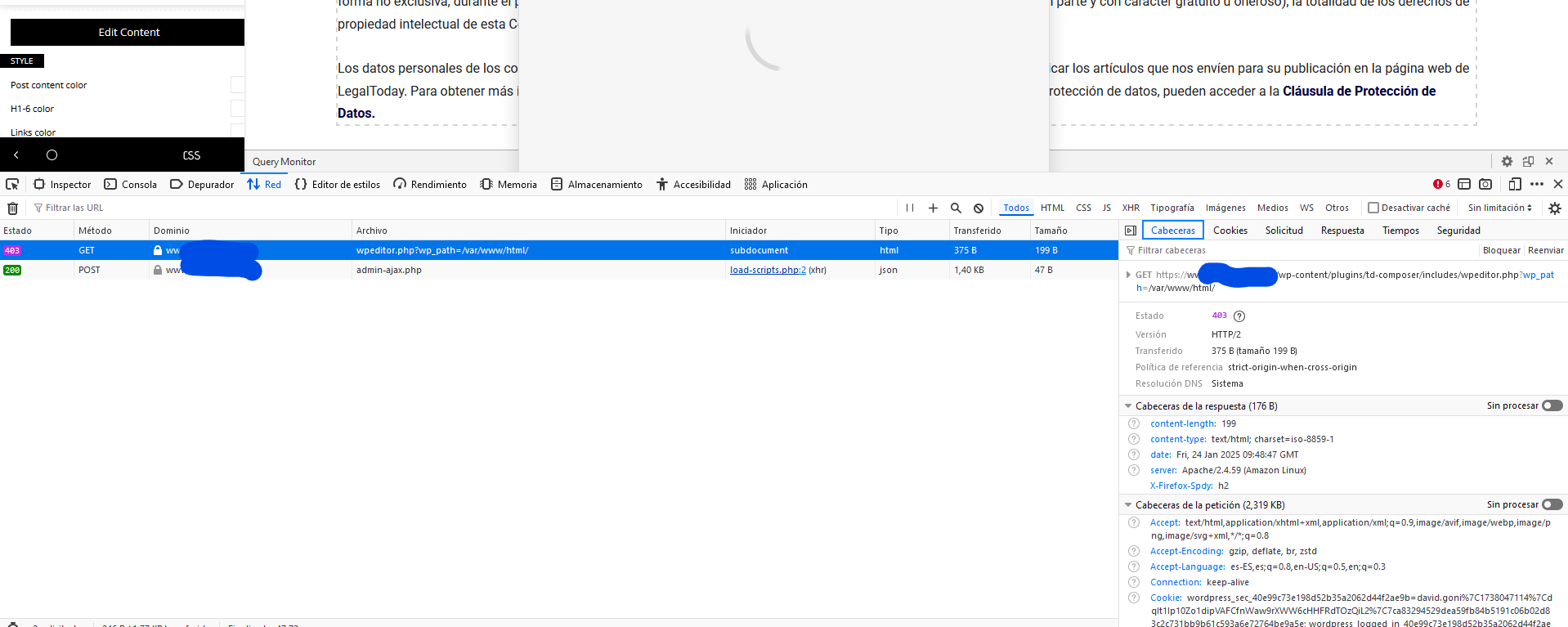Activate the element picker in DevTools
The image size is (1568, 627).
pos(12,185)
